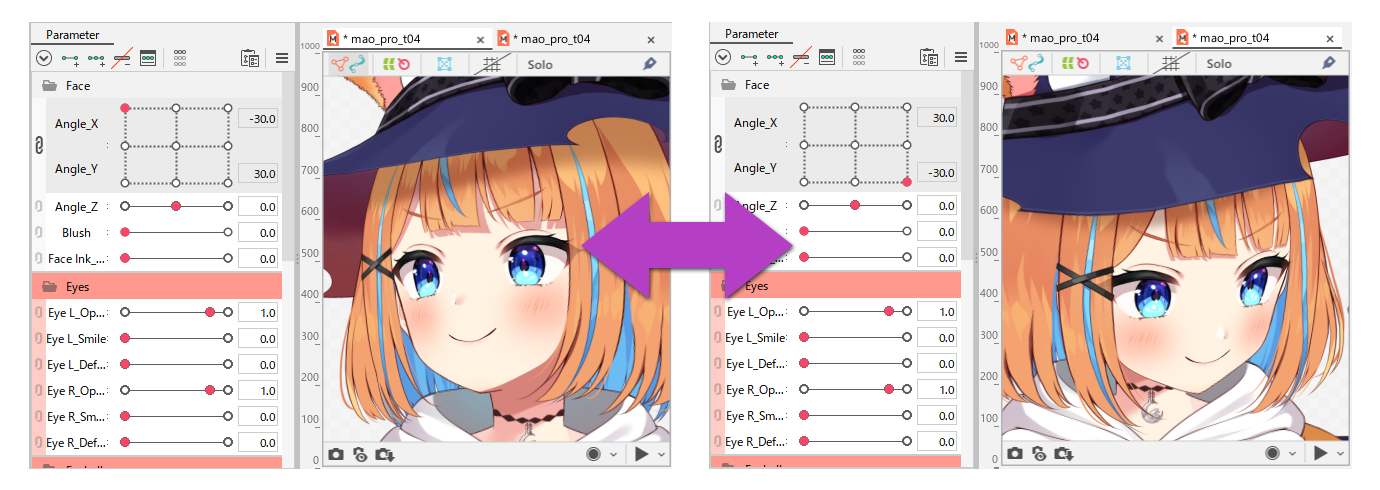Close the second mao_pro_t04 tab in right view
1380x490 pixels.
click(x=1330, y=39)
